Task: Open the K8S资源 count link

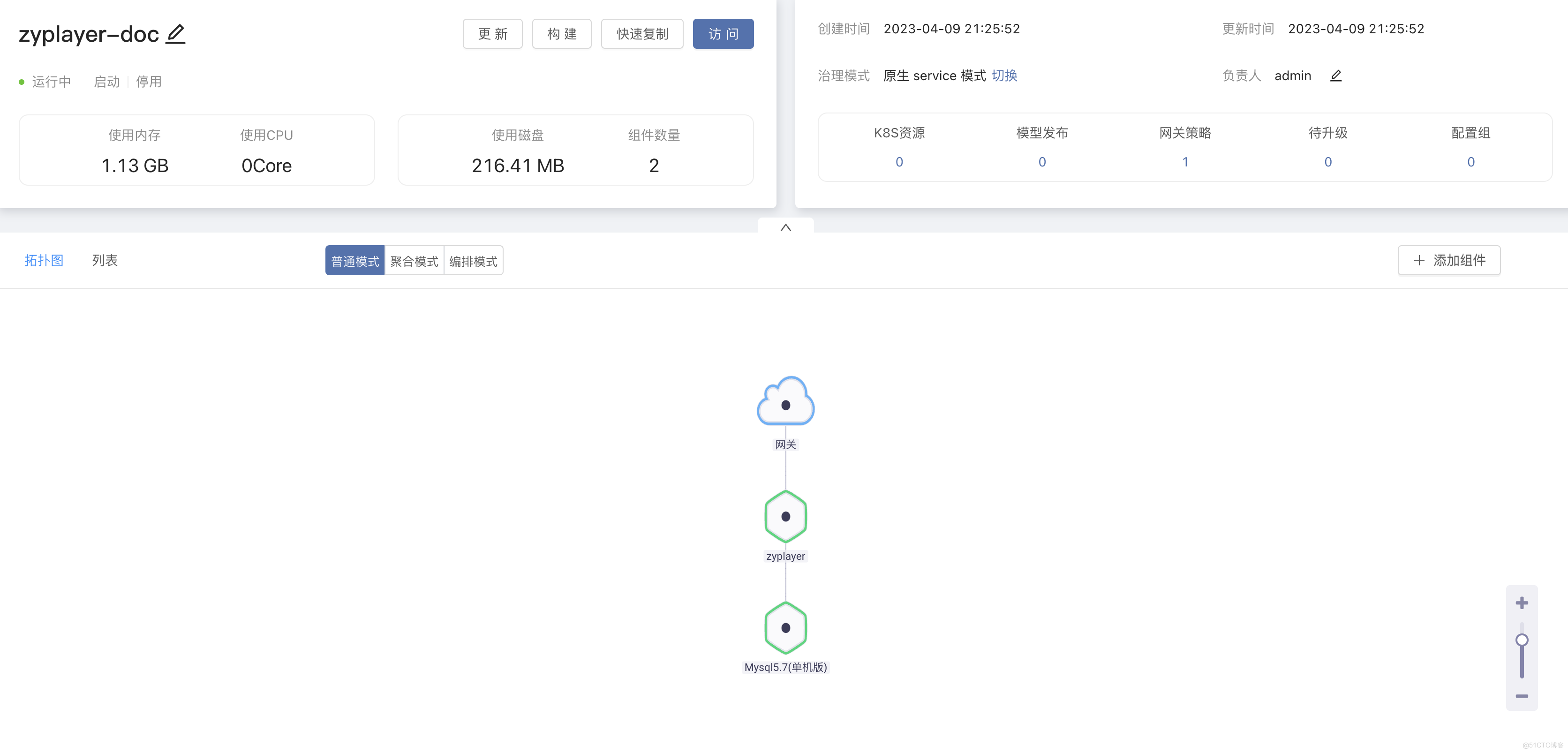Action: (x=898, y=162)
